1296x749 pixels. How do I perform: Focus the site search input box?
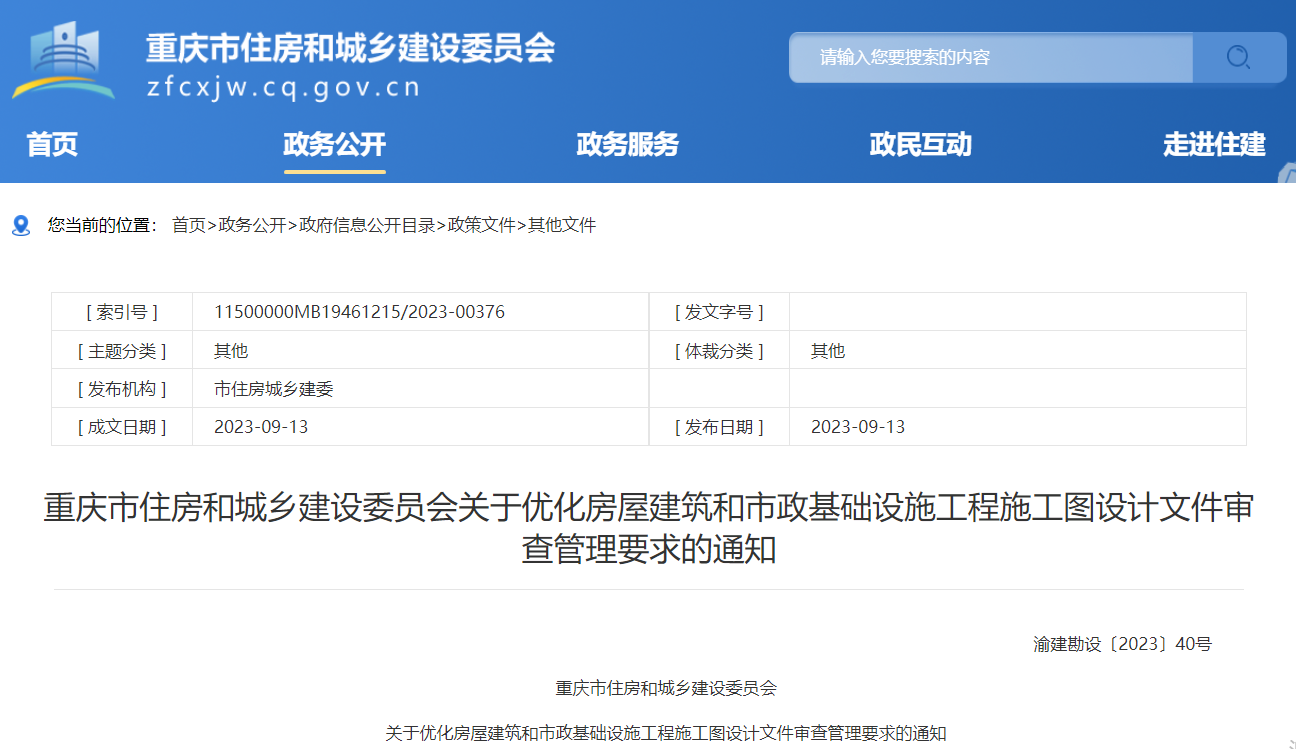point(990,57)
